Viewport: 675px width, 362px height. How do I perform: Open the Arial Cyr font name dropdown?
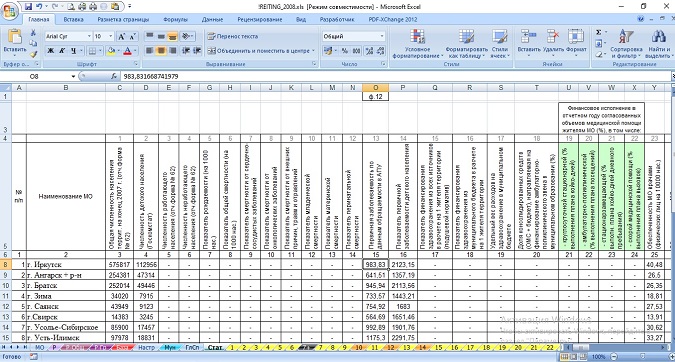pos(89,37)
